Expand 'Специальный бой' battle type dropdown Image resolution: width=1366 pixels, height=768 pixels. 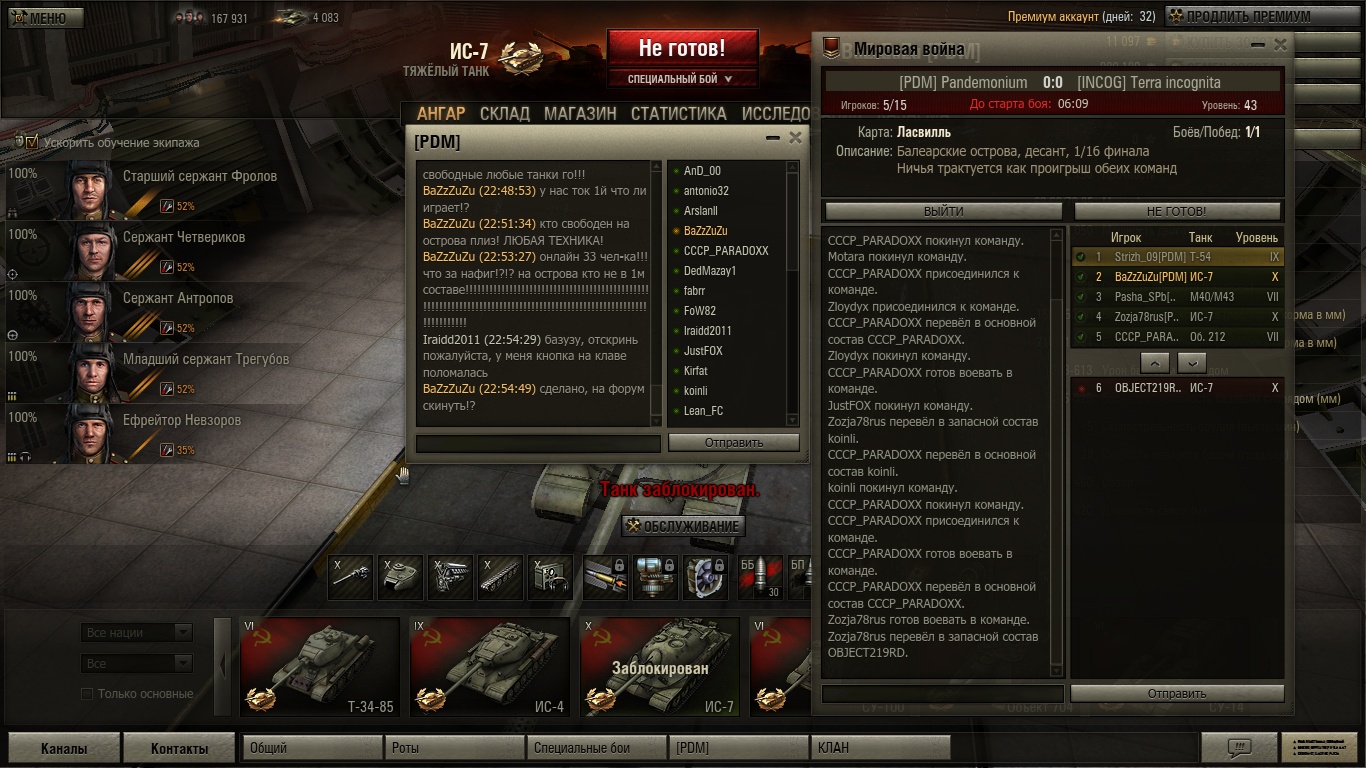(x=682, y=79)
